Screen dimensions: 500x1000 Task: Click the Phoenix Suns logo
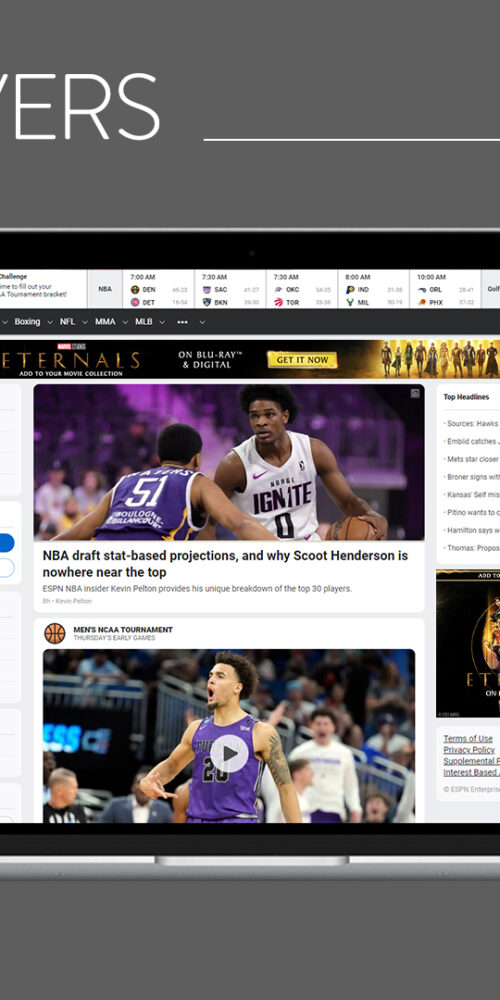(x=422, y=302)
